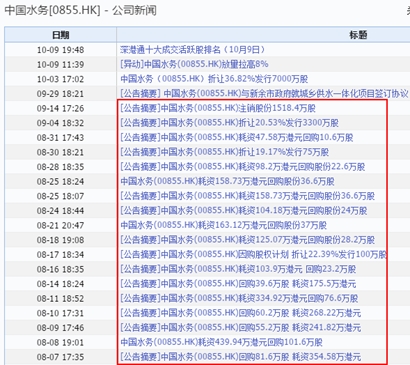
Task: Select the date cell 08-09 17:46
Action: [60, 328]
